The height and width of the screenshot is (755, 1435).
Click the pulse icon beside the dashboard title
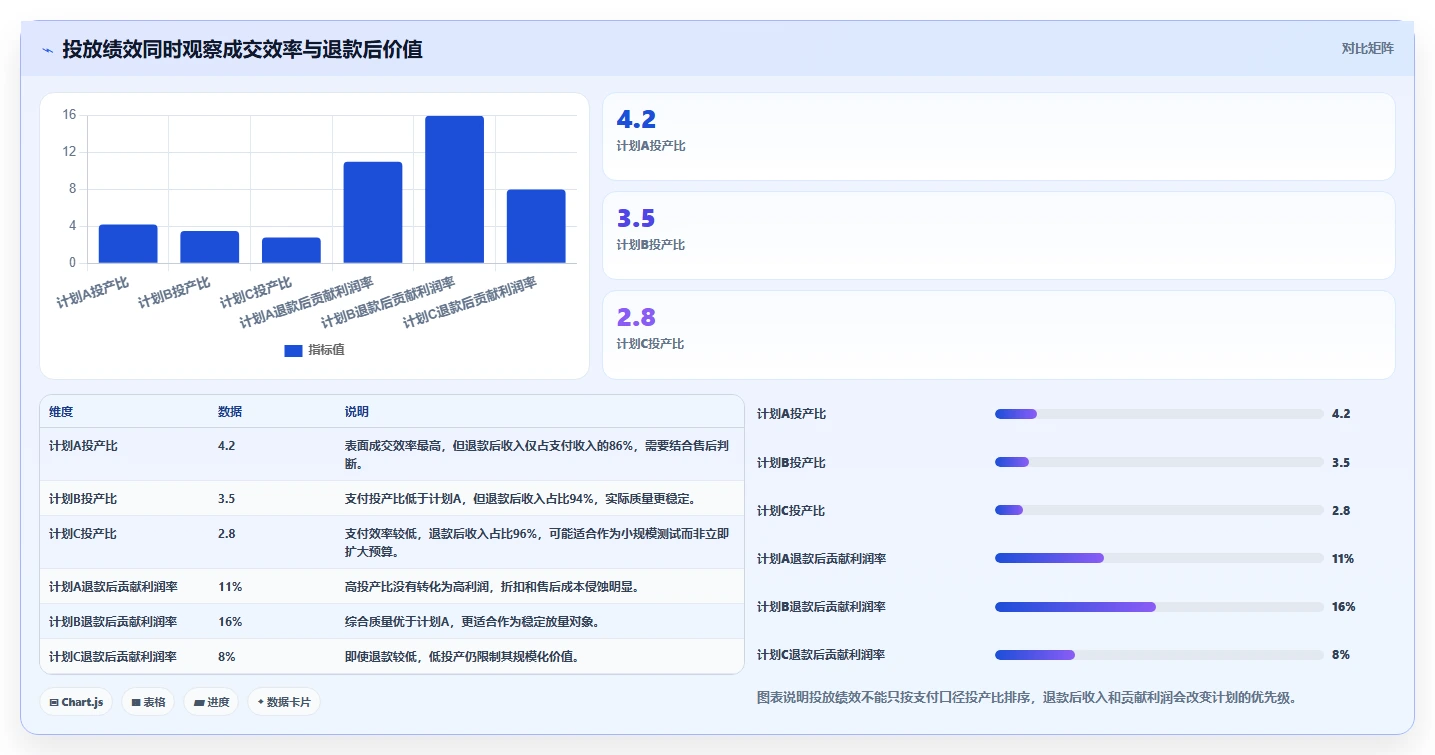click(47, 50)
